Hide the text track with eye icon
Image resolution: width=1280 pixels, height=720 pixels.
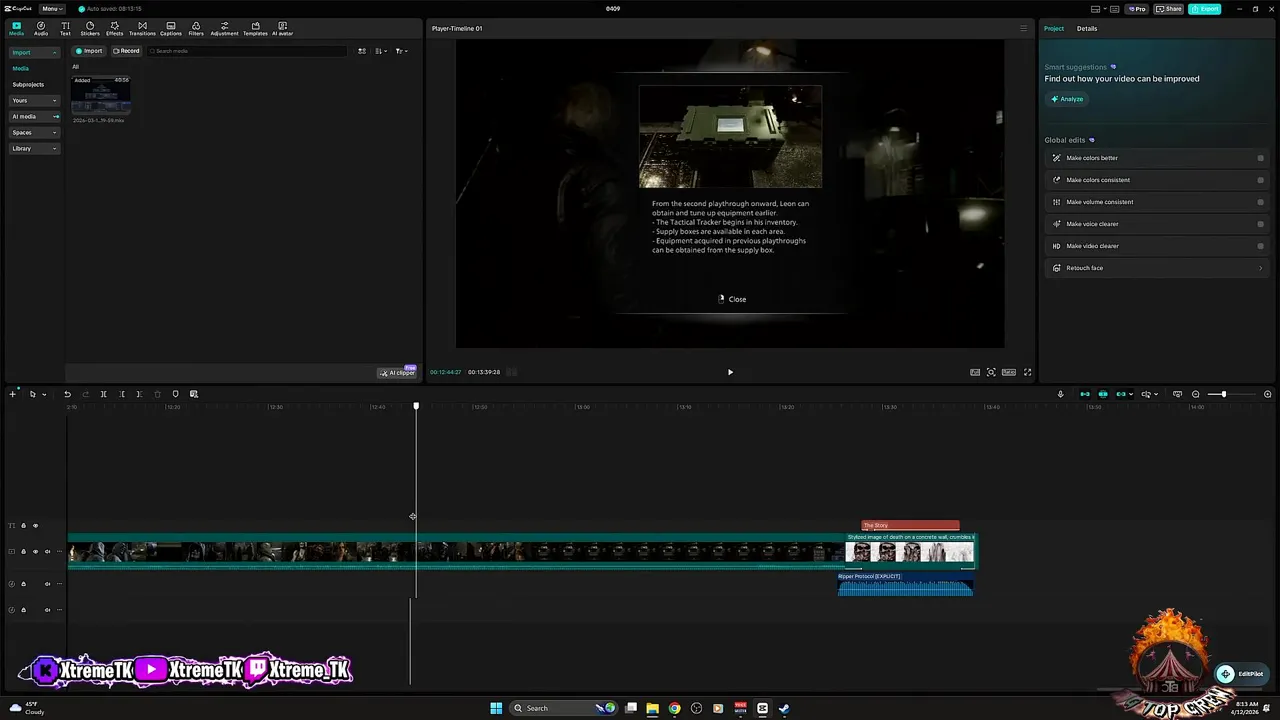click(x=35, y=525)
